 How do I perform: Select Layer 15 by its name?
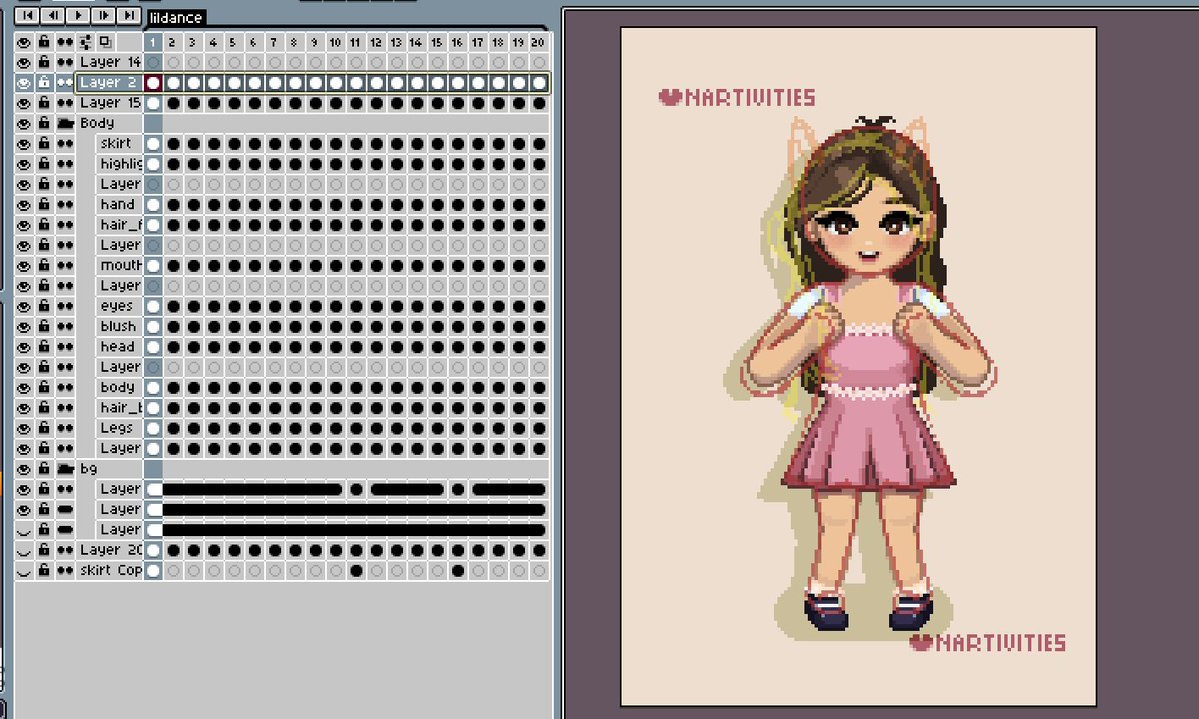pos(109,102)
